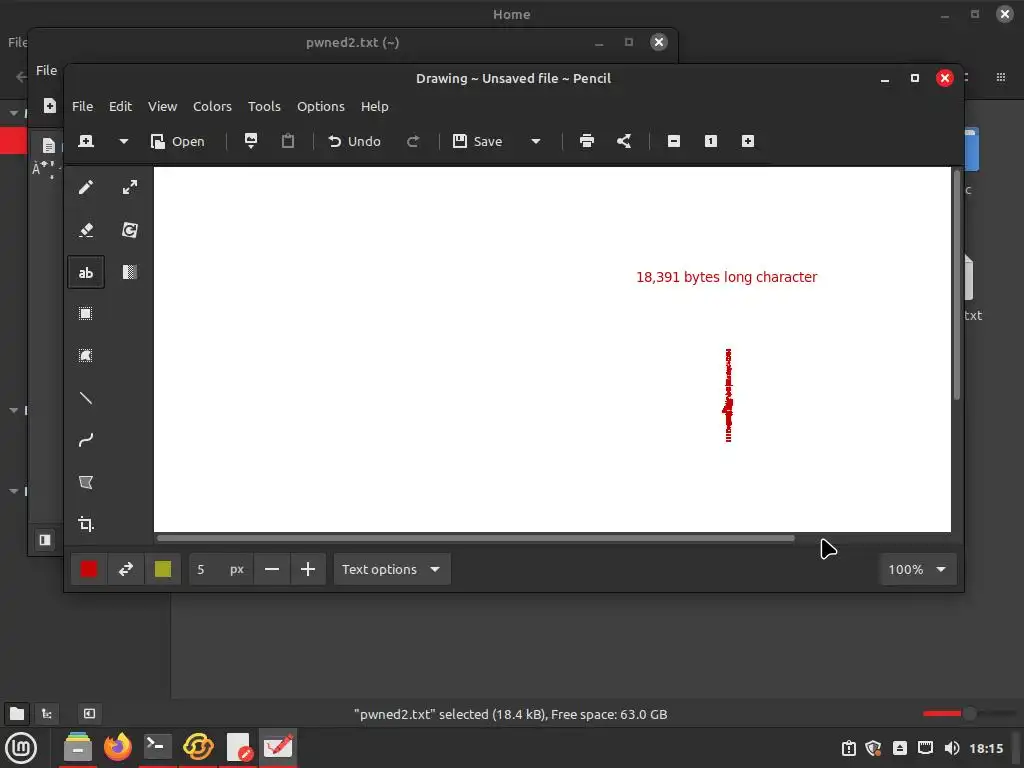Click the pen size input field
Image resolution: width=1024 pixels, height=768 pixels.
(221, 569)
